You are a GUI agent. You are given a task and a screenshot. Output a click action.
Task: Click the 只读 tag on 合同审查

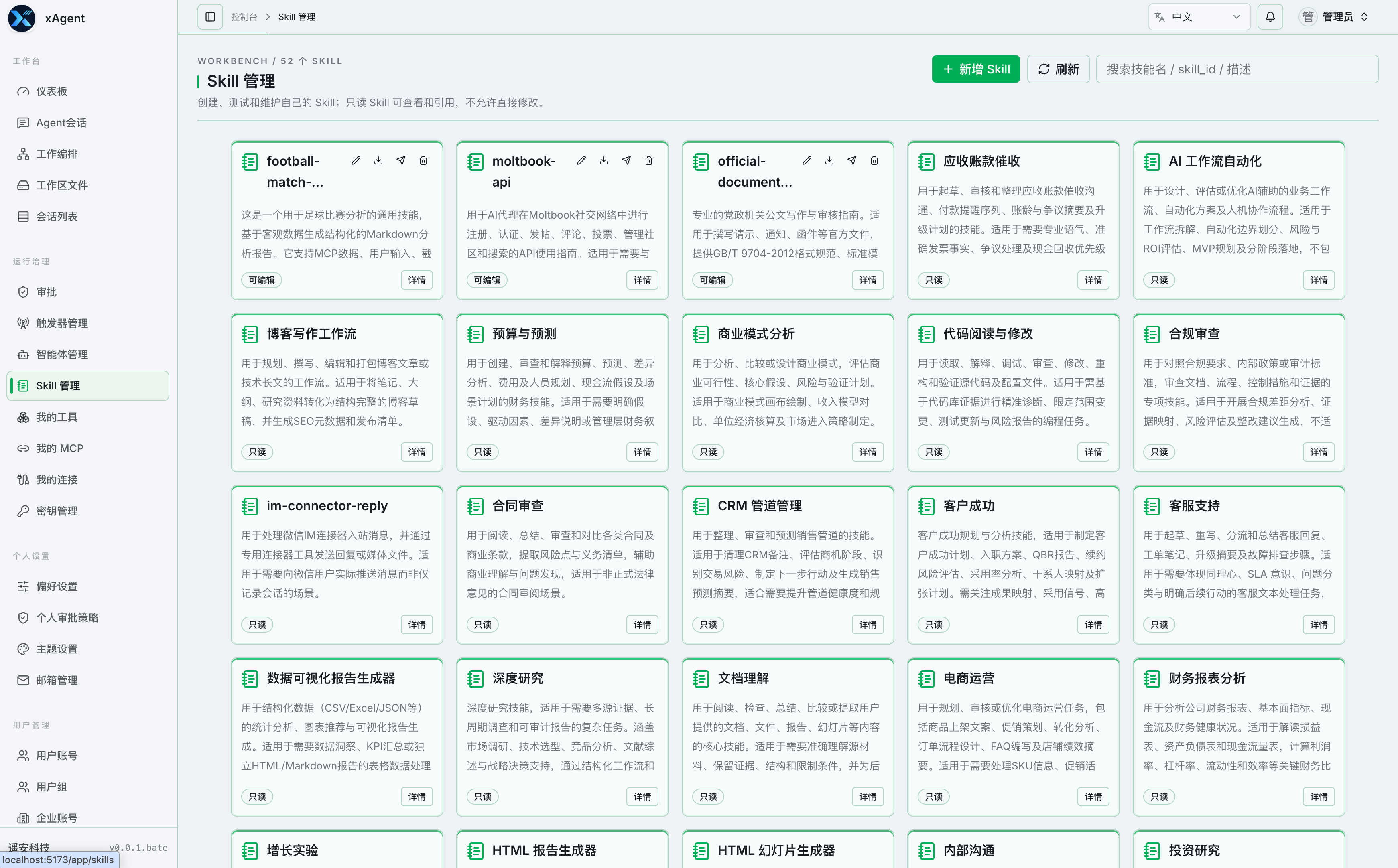tap(483, 625)
